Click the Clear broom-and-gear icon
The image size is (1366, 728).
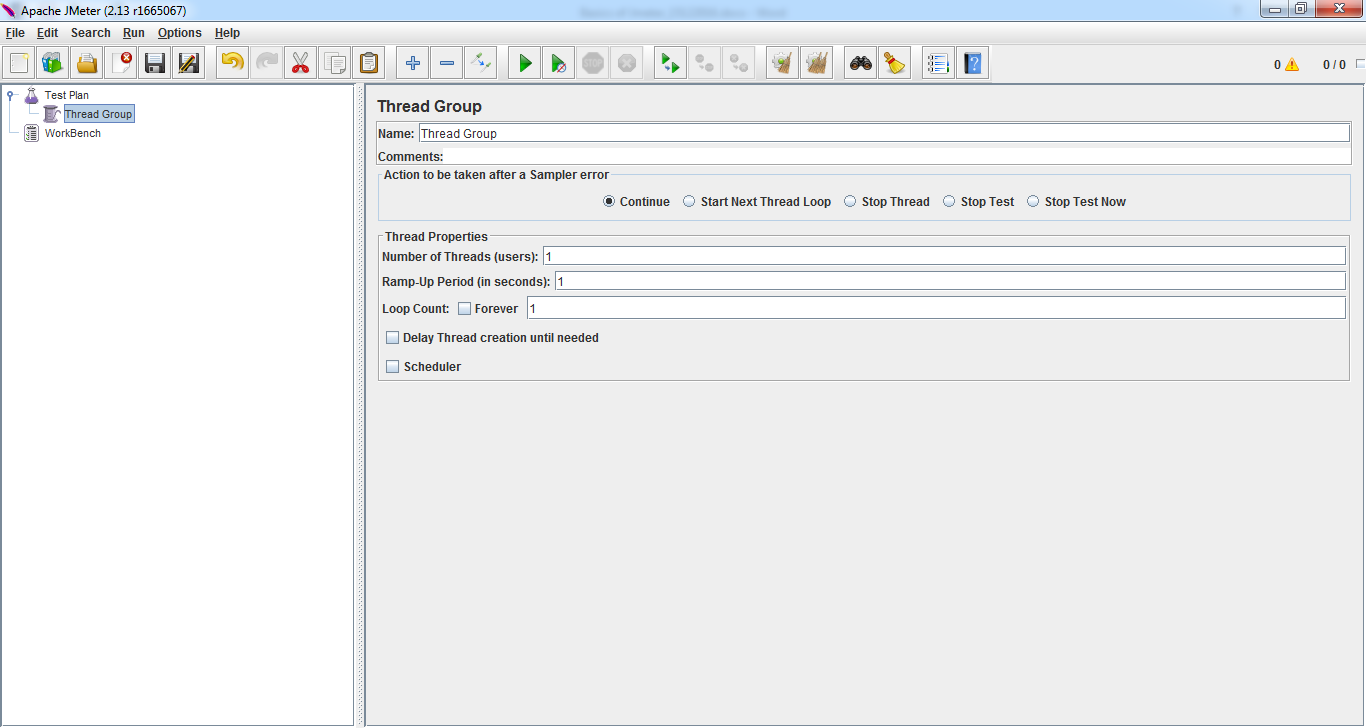coord(783,64)
